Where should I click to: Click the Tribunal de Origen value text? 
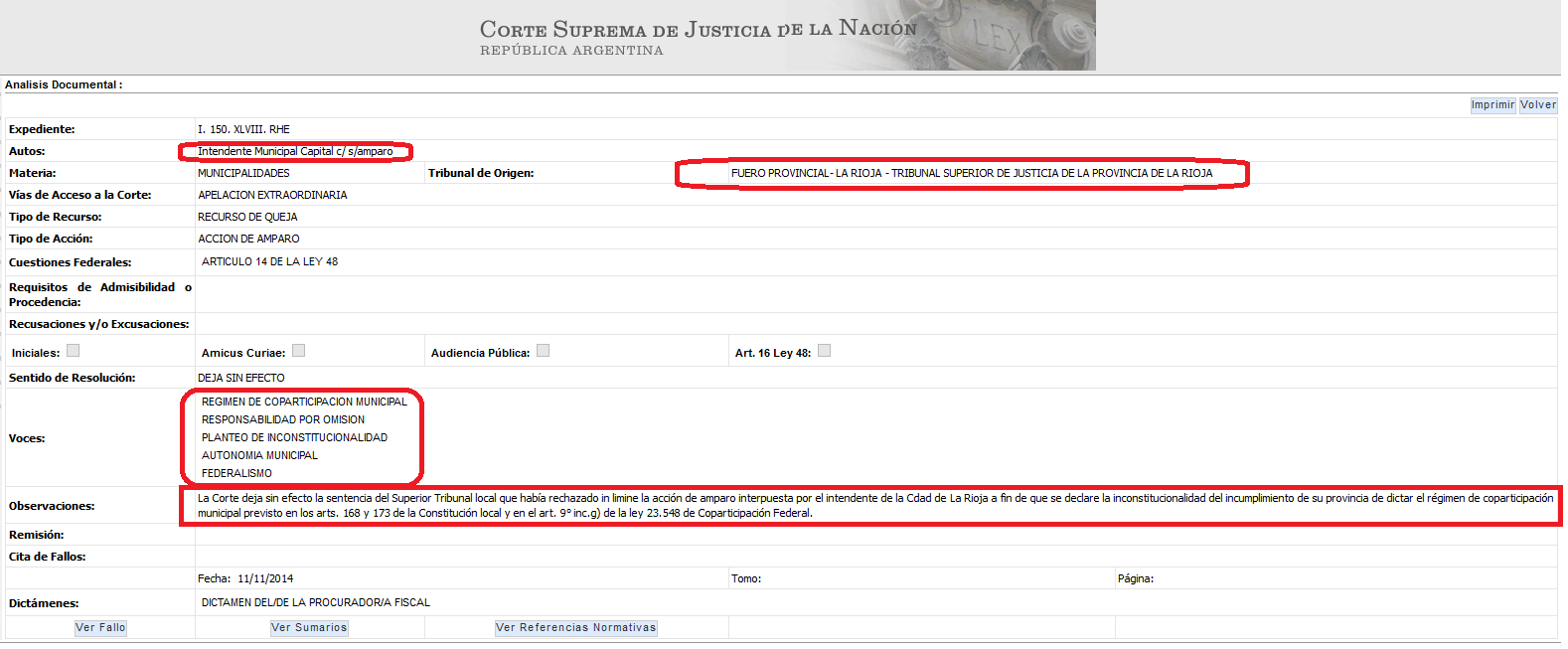[971, 174]
